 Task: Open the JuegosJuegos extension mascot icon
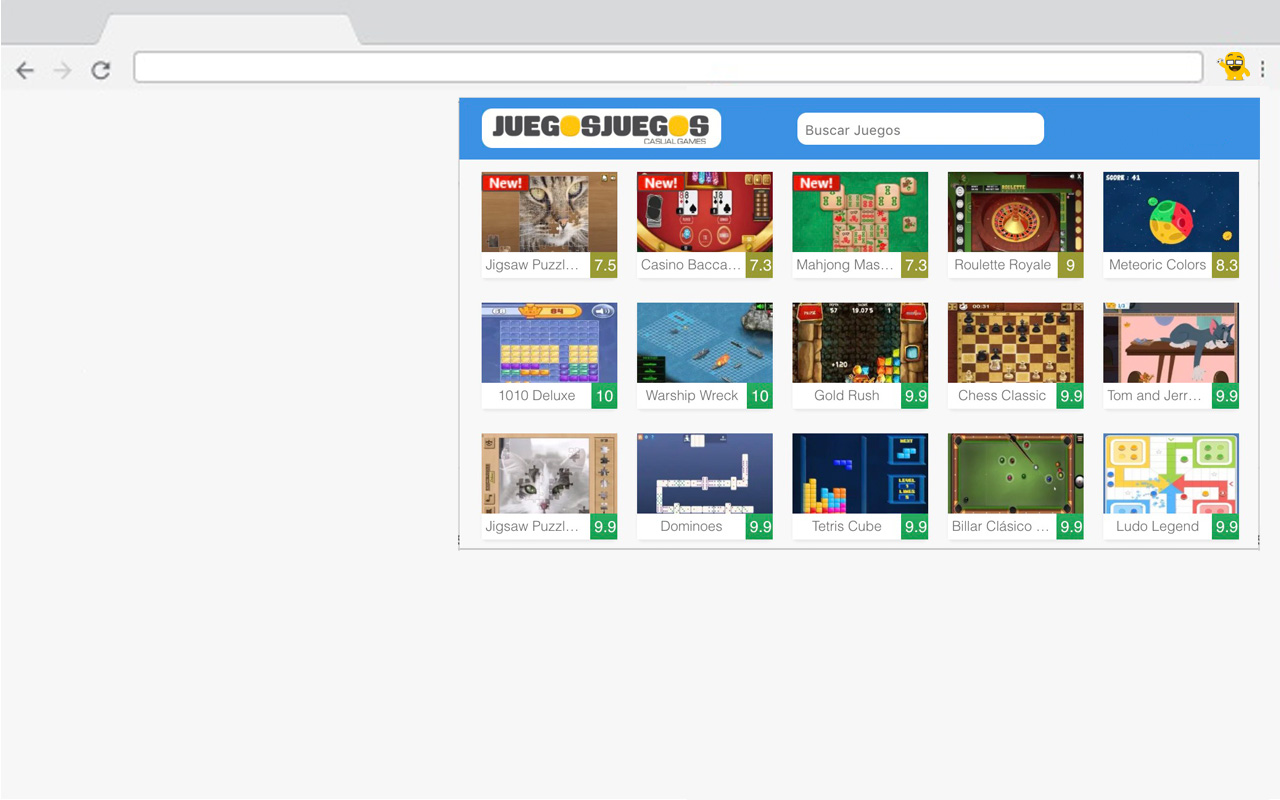(x=1236, y=66)
